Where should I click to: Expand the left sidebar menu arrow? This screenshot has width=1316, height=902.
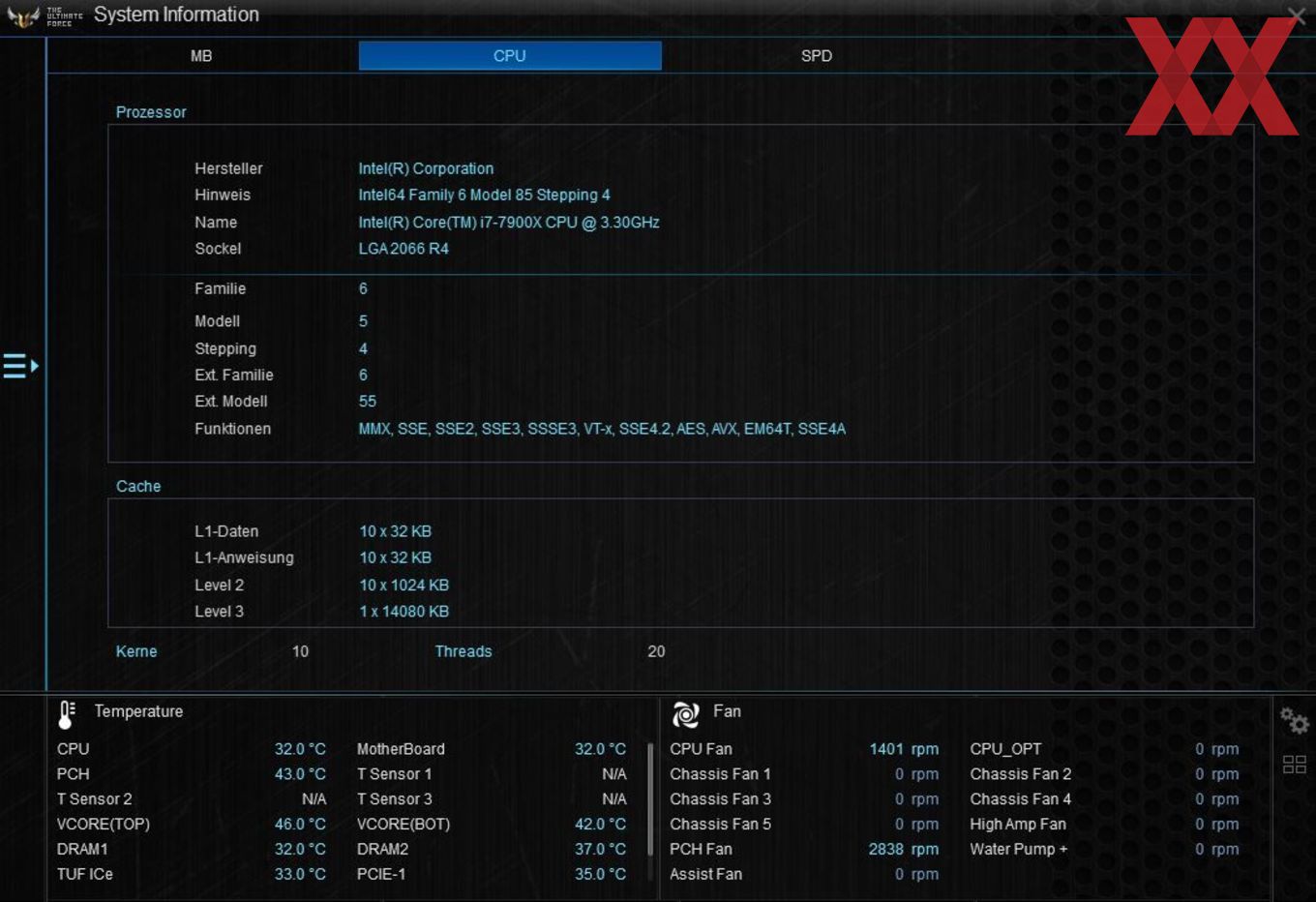(20, 366)
